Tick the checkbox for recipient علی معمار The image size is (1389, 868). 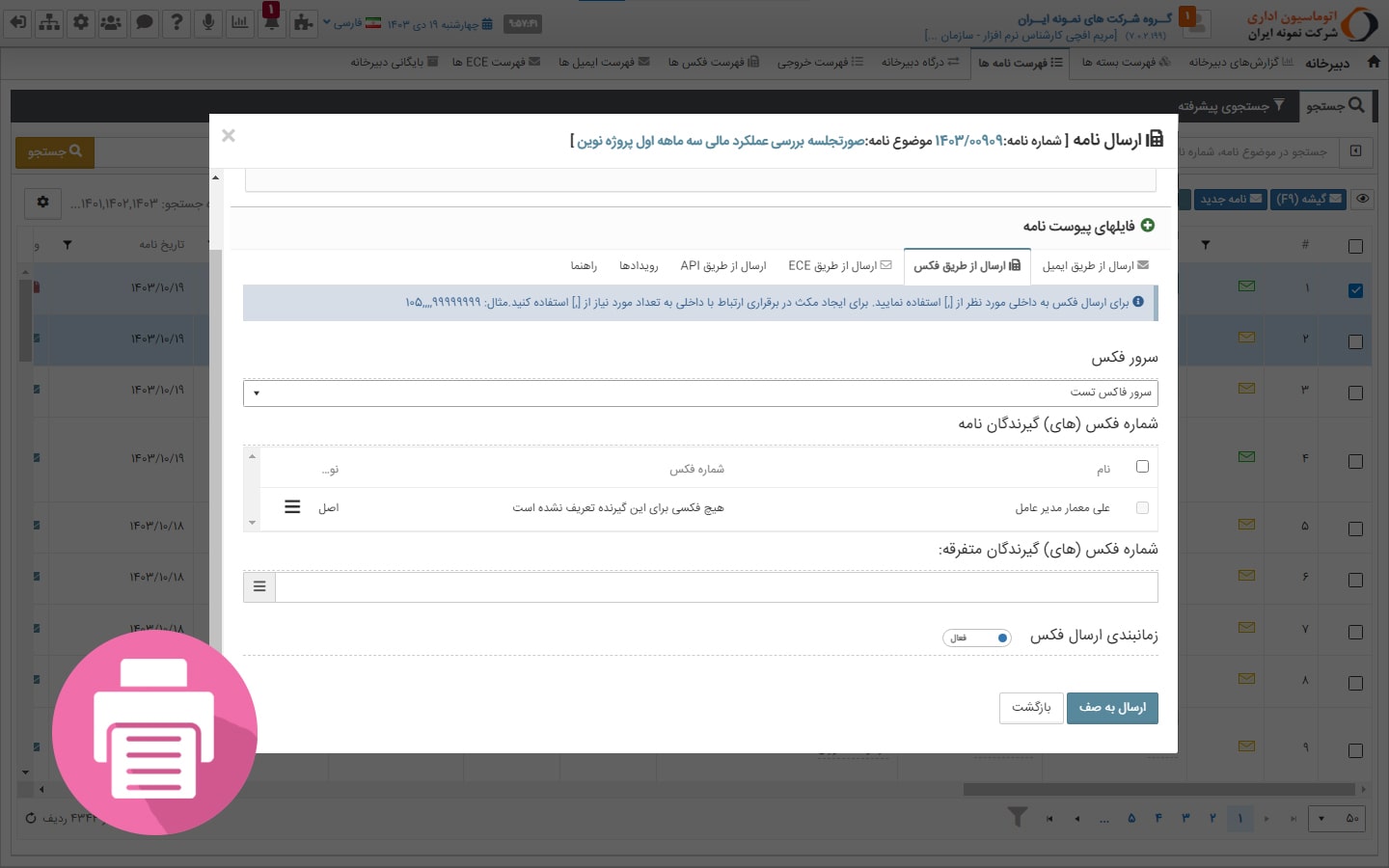(x=1142, y=508)
